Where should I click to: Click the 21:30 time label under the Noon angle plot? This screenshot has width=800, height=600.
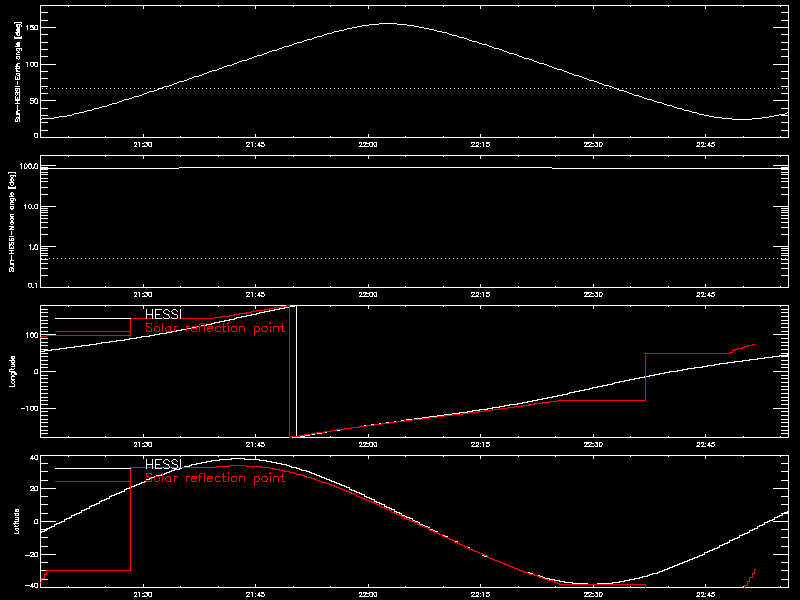tap(143, 295)
